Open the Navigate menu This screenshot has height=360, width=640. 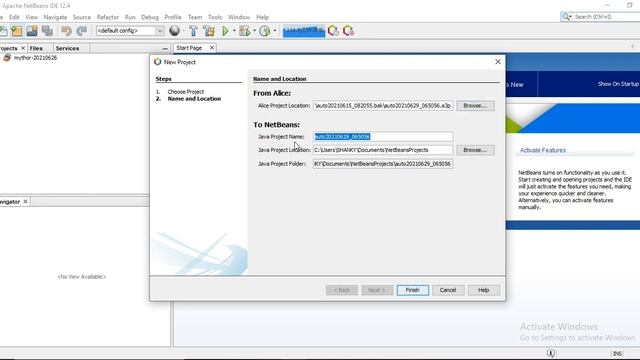pos(55,17)
